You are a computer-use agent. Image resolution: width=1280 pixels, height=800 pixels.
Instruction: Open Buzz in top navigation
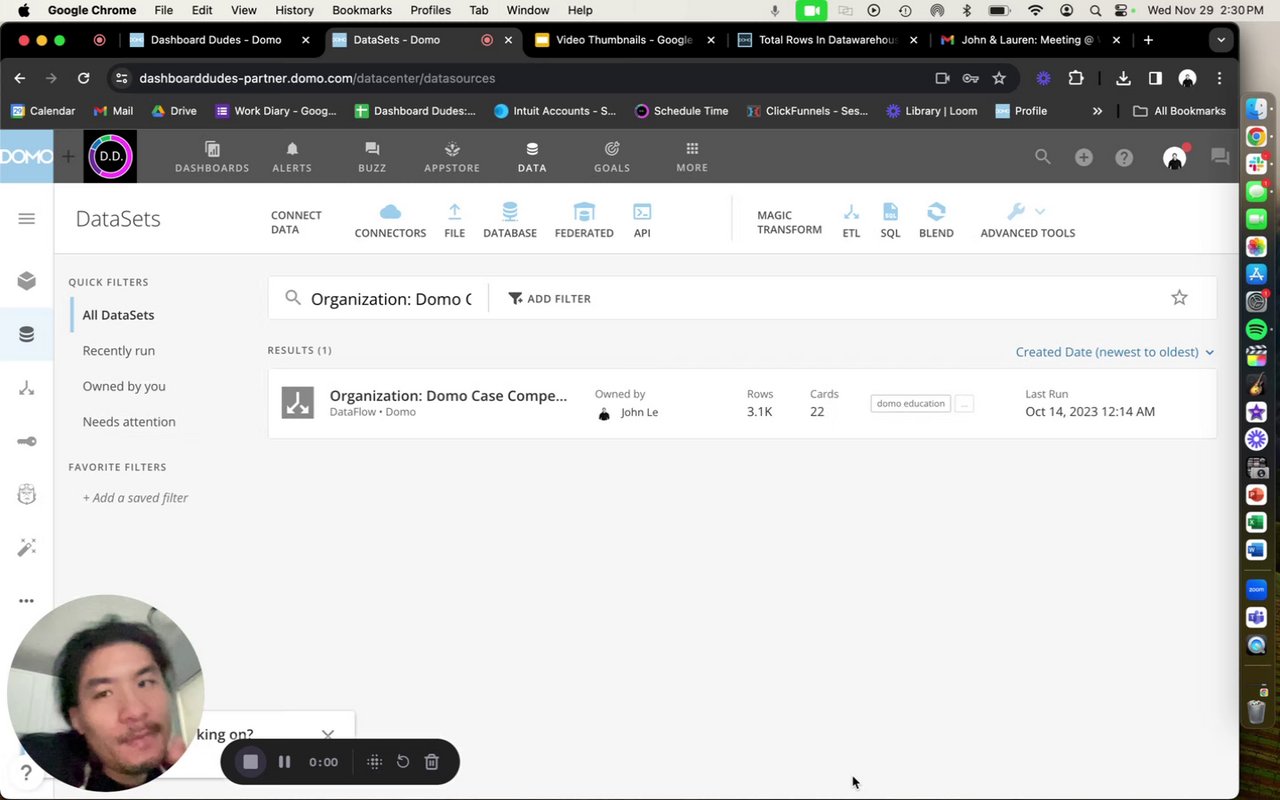[372, 157]
